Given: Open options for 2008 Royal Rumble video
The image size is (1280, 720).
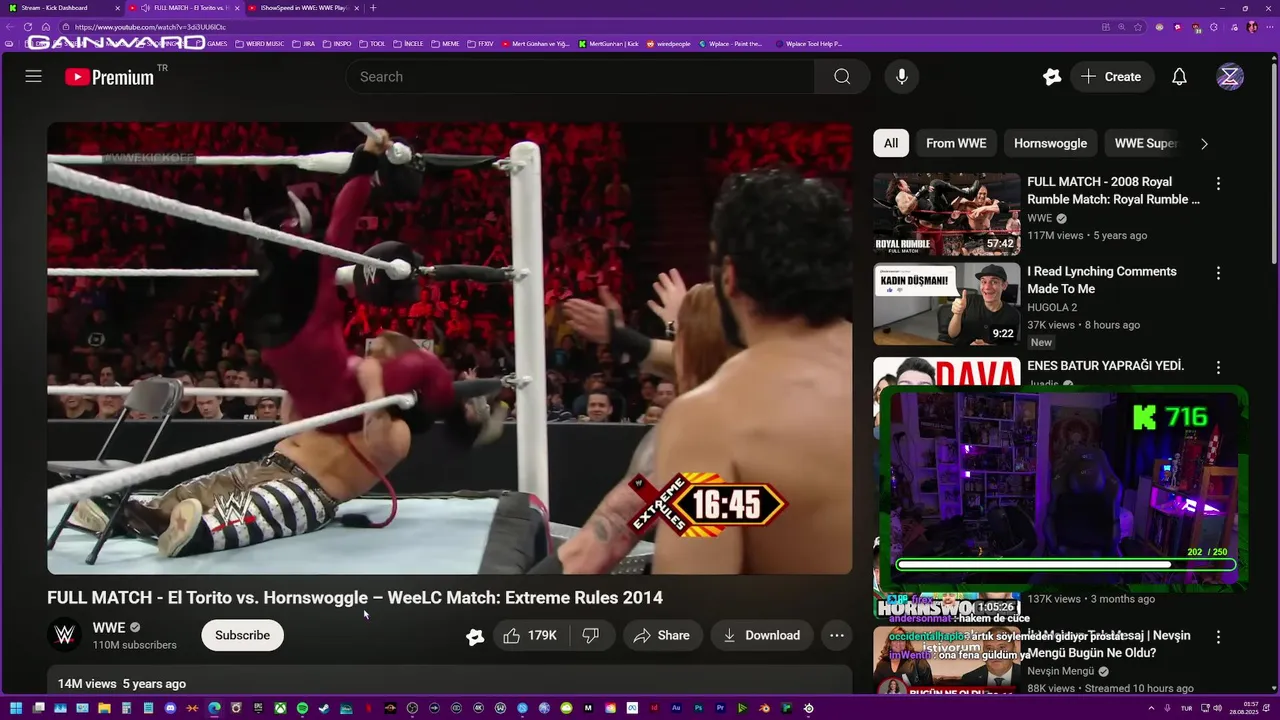Looking at the screenshot, I should click(x=1218, y=183).
